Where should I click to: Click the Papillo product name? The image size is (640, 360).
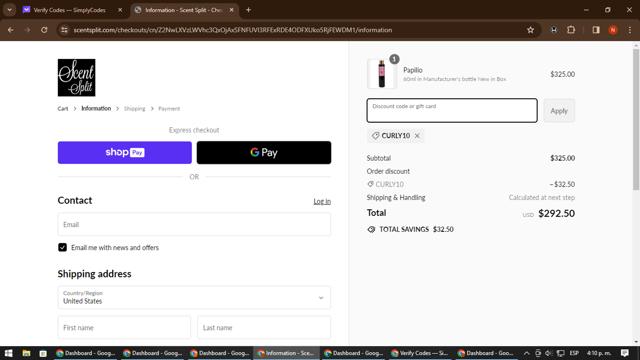click(413, 70)
